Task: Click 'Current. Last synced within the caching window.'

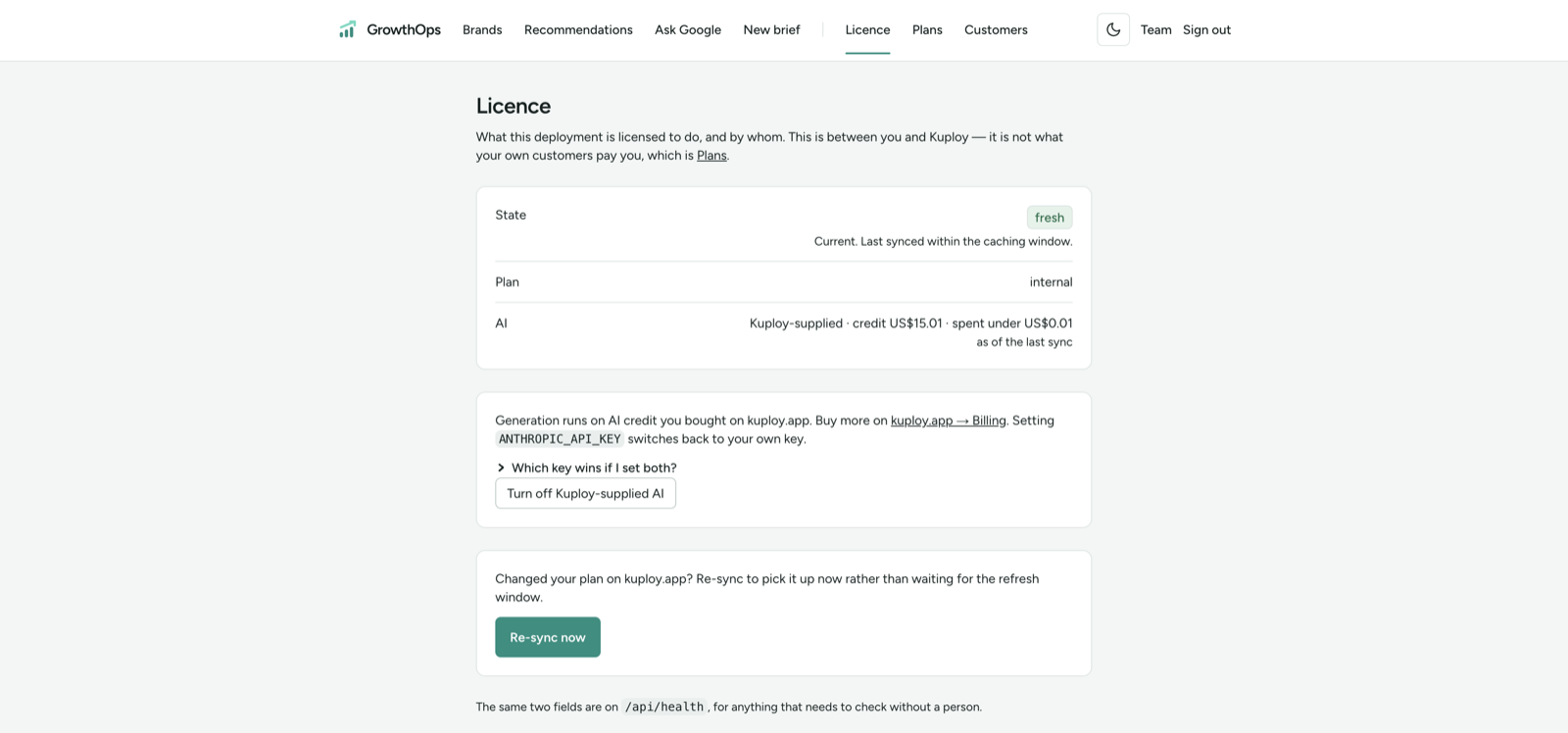Action: (943, 241)
